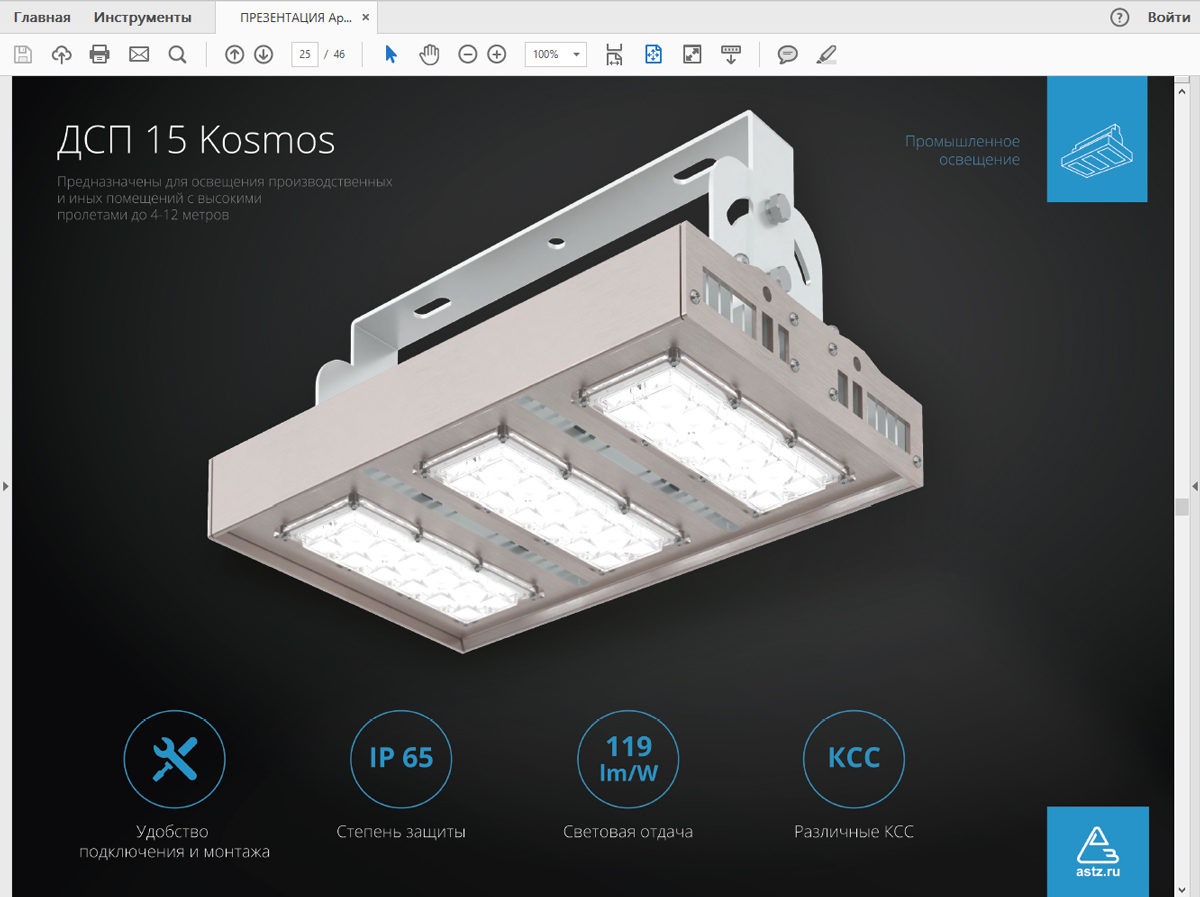Select the Selection arrow tool

pyautogui.click(x=391, y=55)
